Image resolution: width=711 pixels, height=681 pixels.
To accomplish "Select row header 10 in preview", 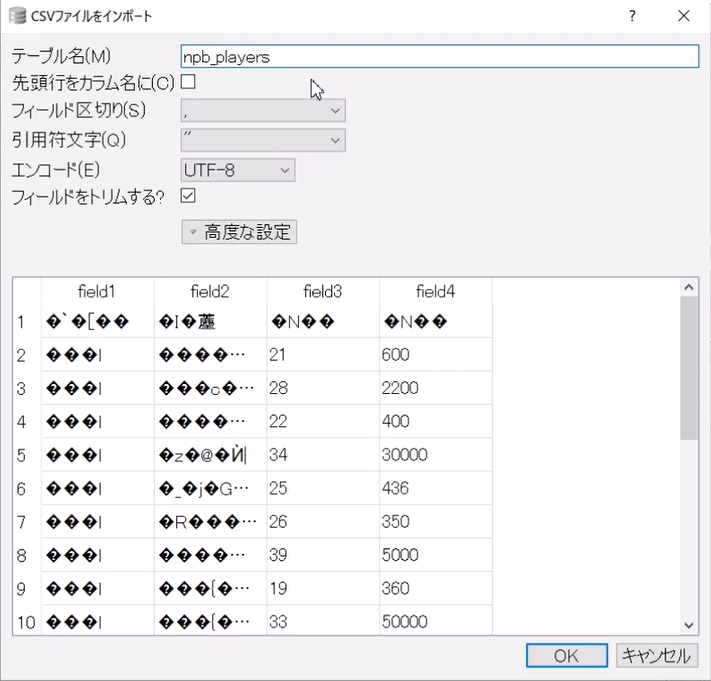I will 27,622.
